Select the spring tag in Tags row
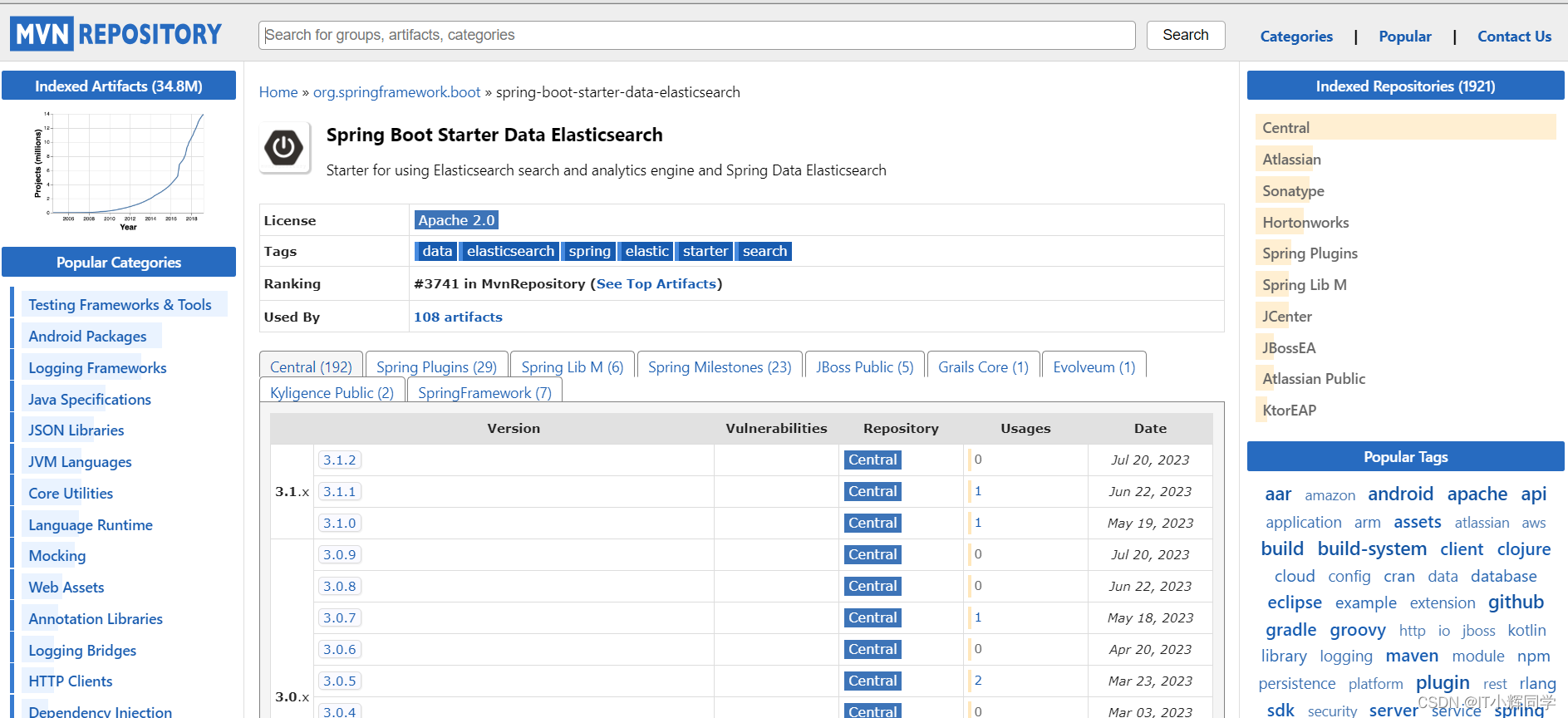Image resolution: width=1568 pixels, height=718 pixels. tap(589, 251)
